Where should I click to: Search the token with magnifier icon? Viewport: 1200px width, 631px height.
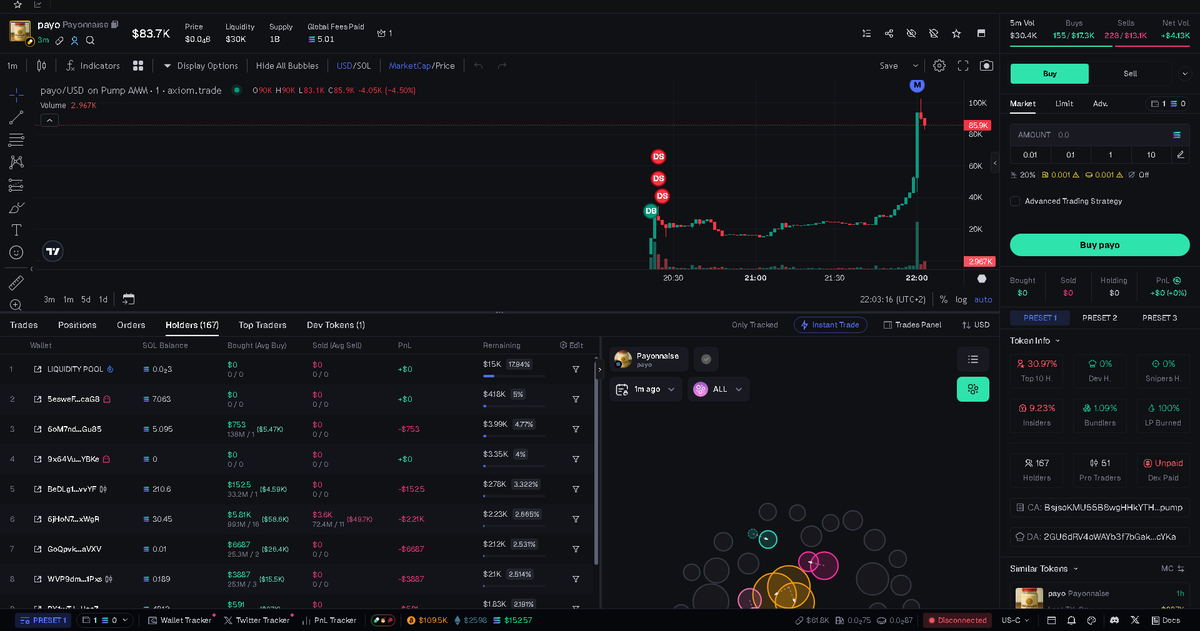pos(90,41)
